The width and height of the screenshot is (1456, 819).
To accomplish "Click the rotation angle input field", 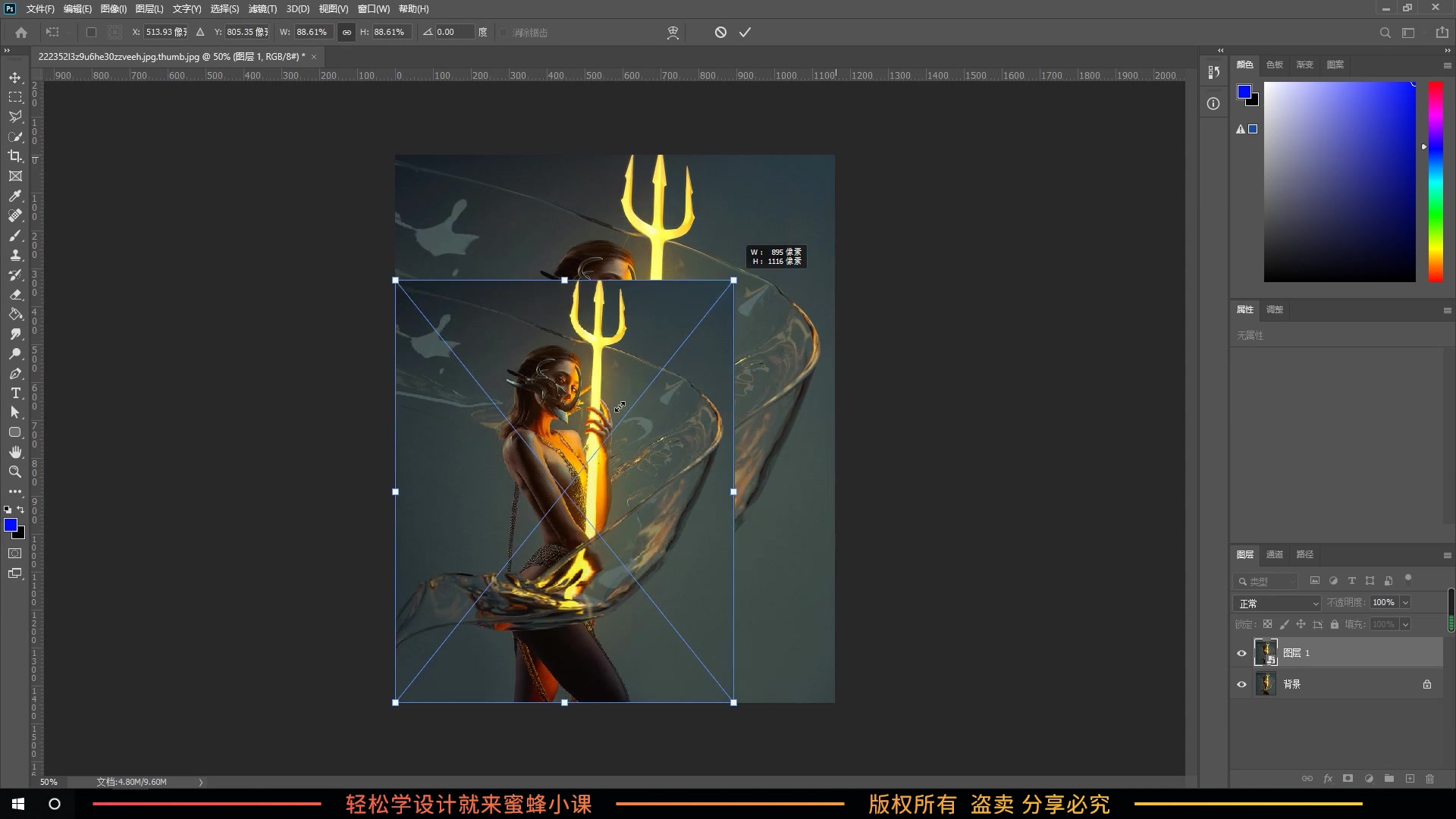I will click(453, 33).
